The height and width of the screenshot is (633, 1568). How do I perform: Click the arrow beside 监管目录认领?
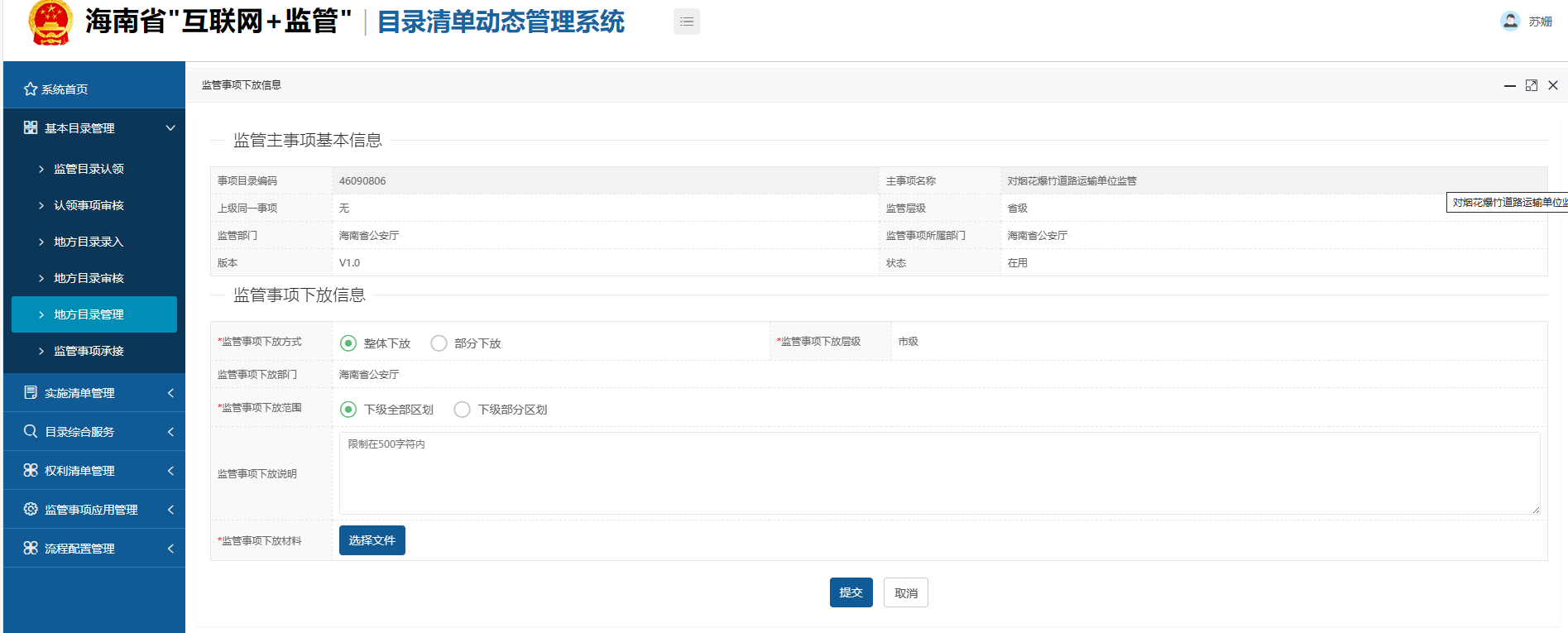(41, 169)
